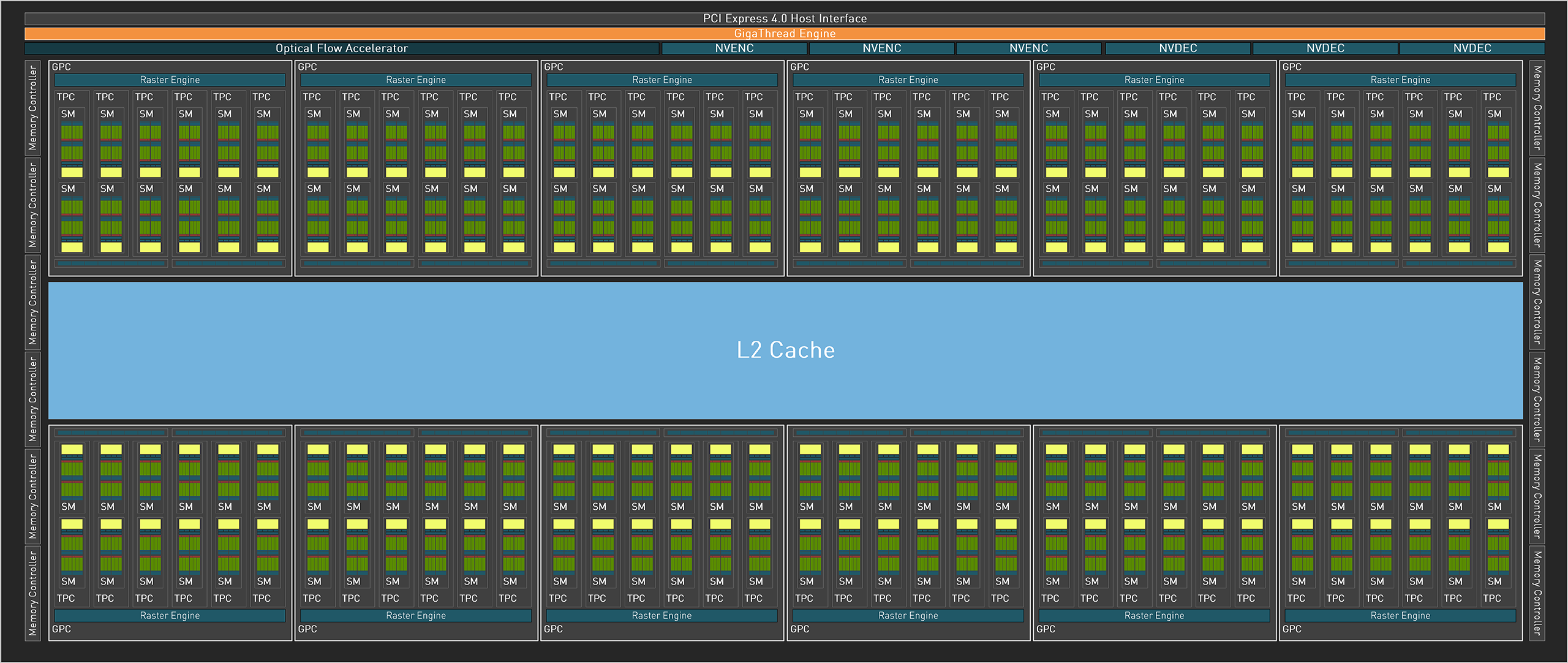Click the middle NVENC block
The image size is (1568, 663).
(x=881, y=48)
